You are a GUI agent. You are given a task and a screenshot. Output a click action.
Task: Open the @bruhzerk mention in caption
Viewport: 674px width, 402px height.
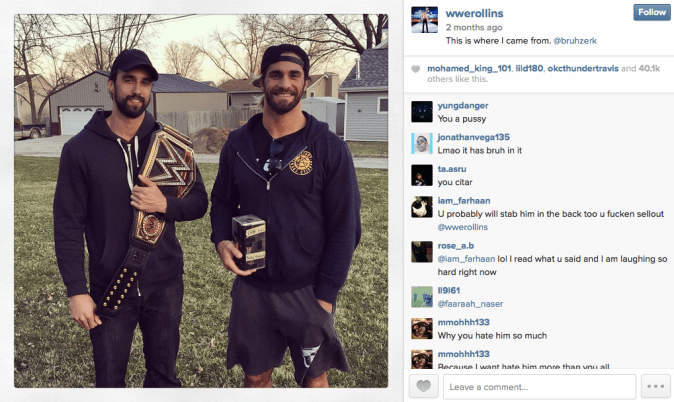tap(575, 41)
